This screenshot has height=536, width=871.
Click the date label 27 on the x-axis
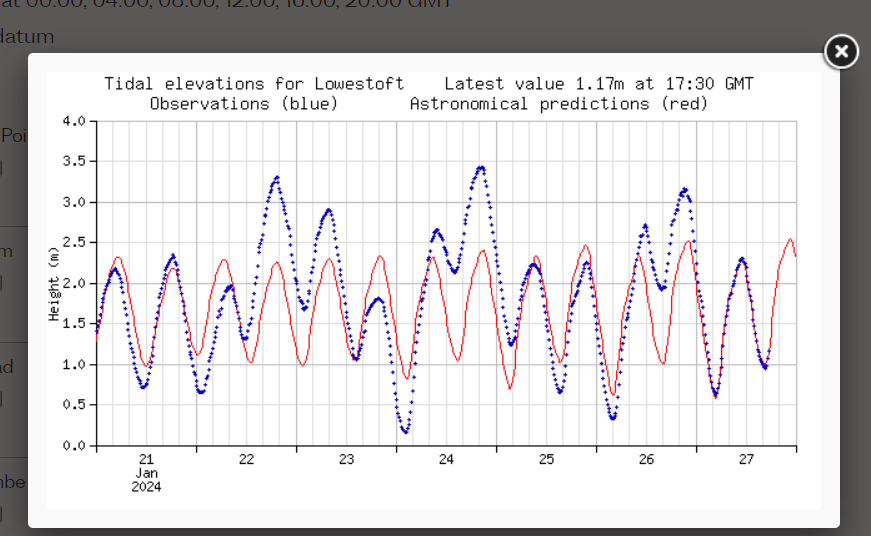747,460
